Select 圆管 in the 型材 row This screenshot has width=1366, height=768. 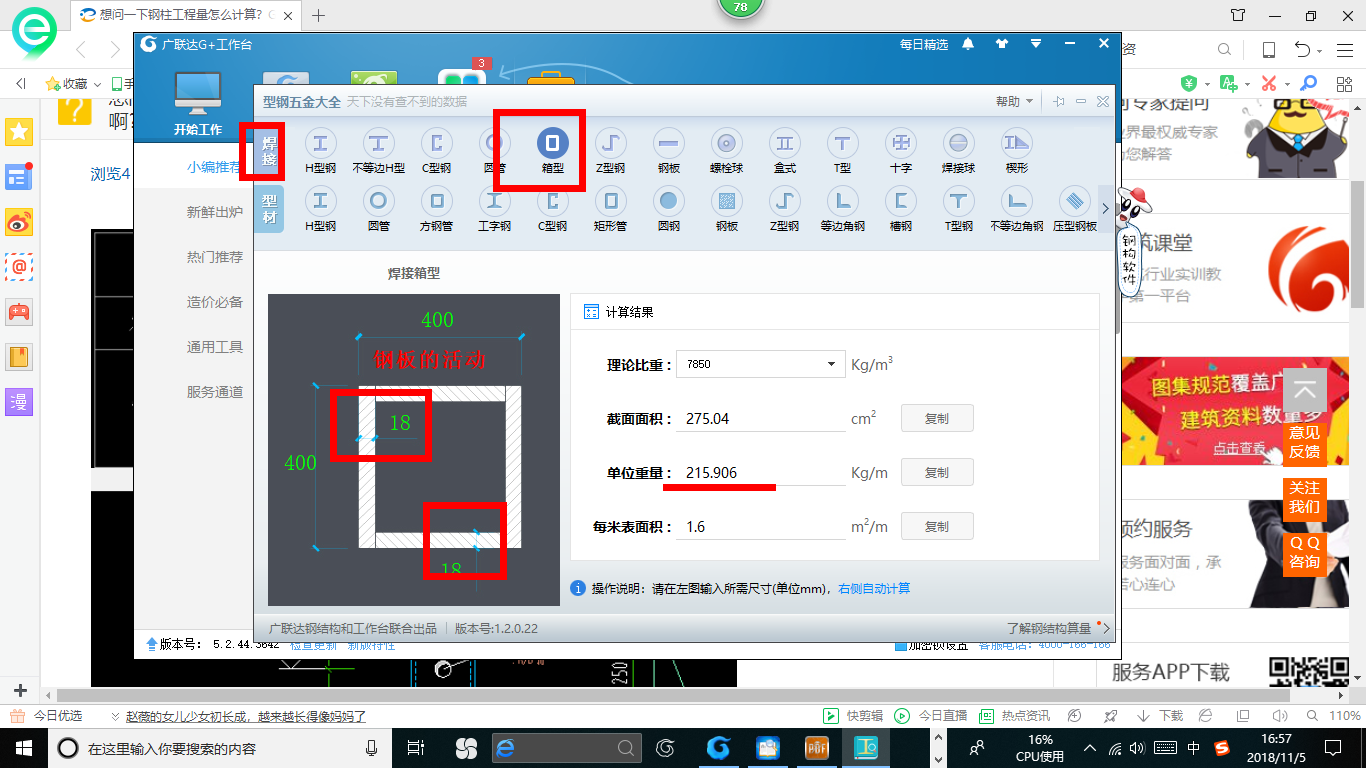pyautogui.click(x=378, y=209)
